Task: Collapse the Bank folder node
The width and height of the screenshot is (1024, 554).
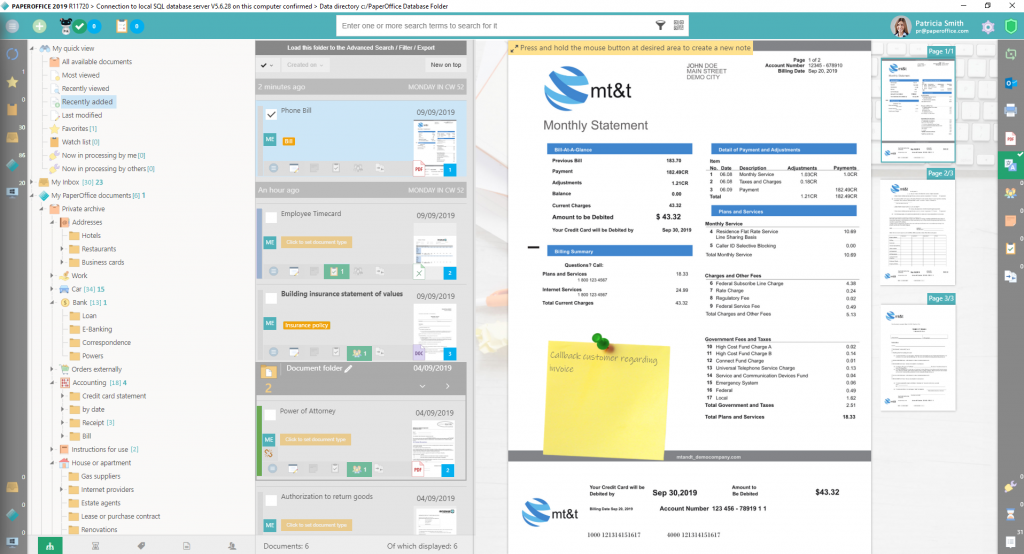Action: click(x=52, y=302)
